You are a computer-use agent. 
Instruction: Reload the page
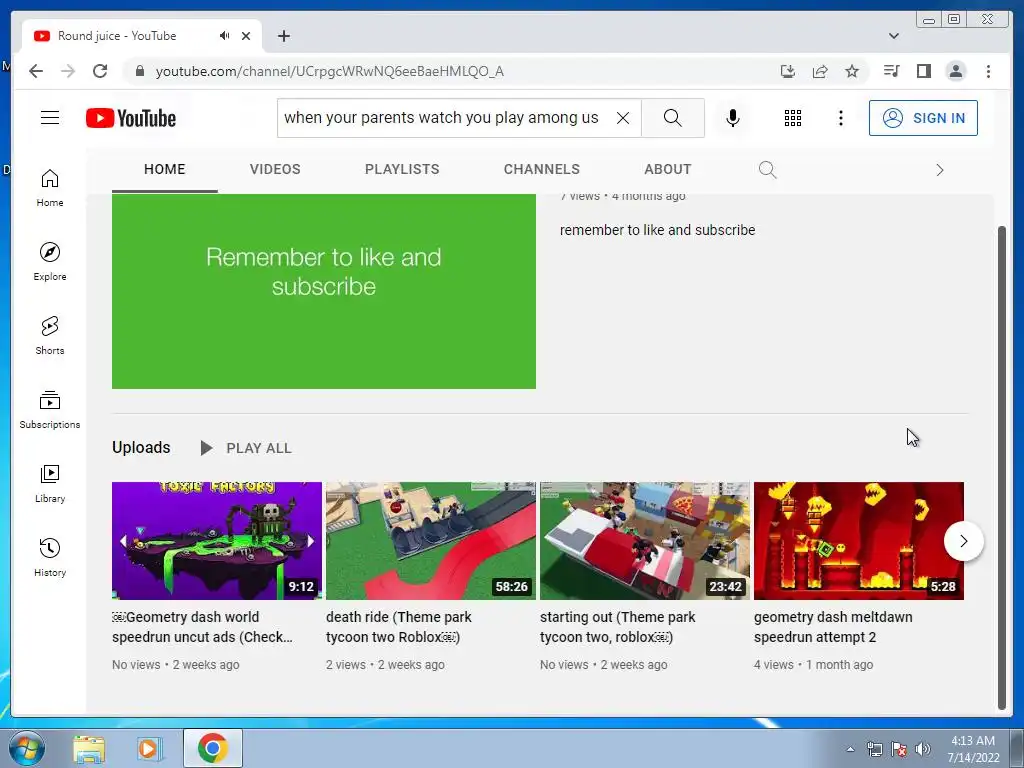point(100,71)
